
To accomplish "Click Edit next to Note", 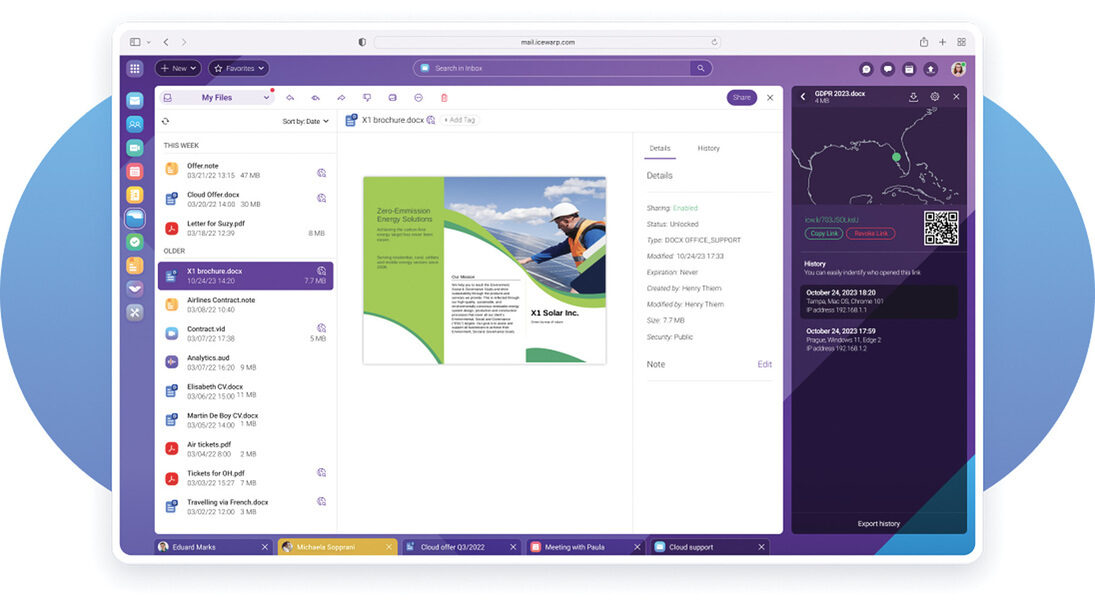I will (764, 364).
